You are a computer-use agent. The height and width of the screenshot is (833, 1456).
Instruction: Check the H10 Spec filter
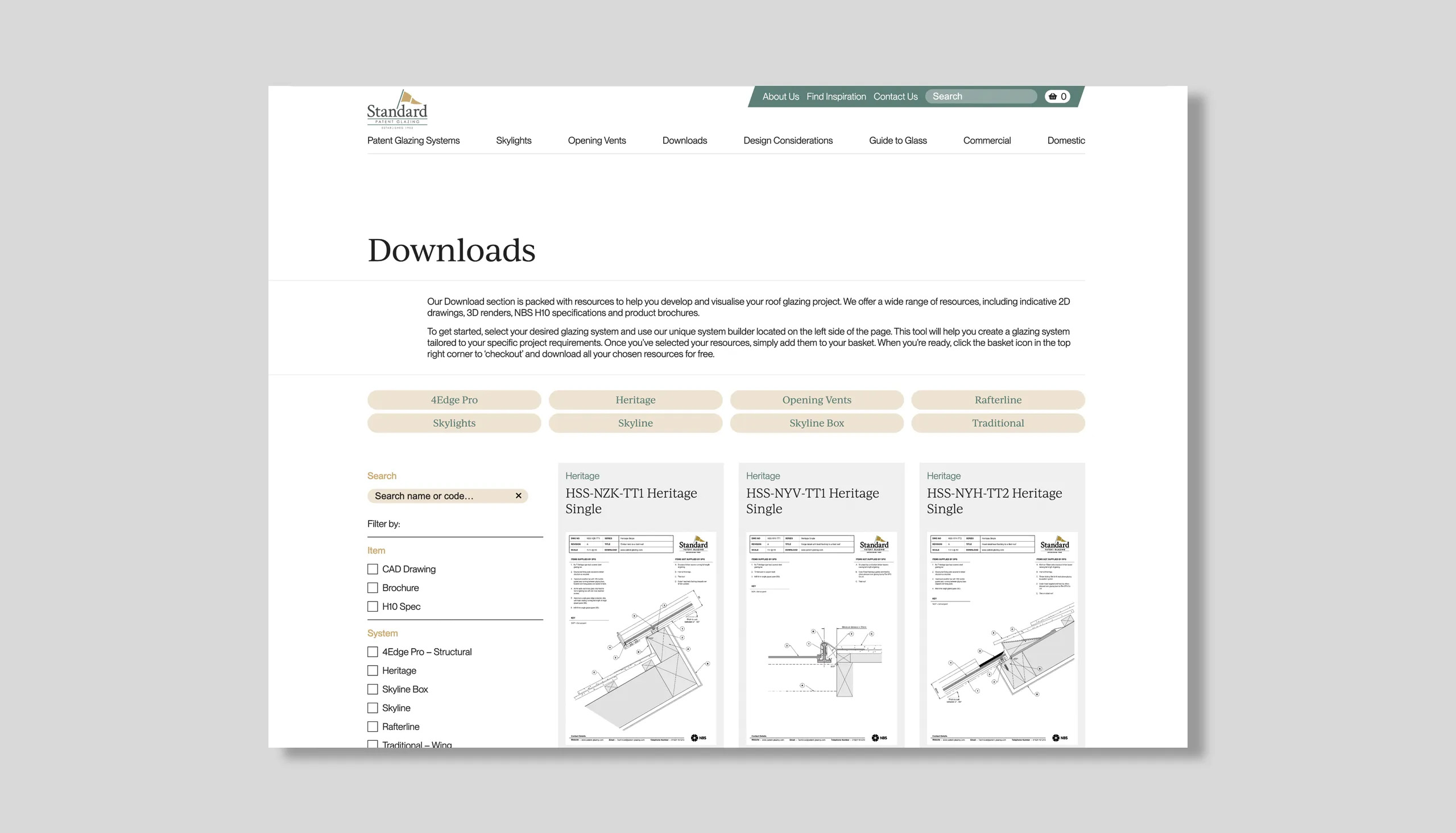tap(373, 607)
